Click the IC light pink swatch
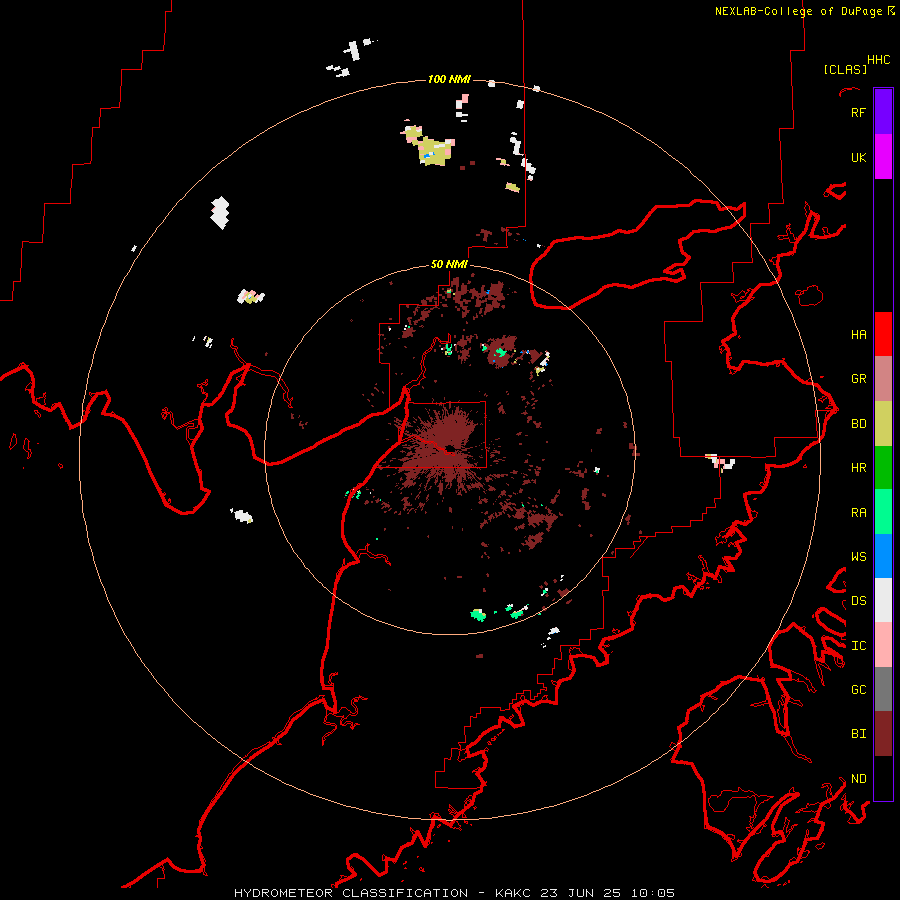The height and width of the screenshot is (900, 900). coord(883,645)
